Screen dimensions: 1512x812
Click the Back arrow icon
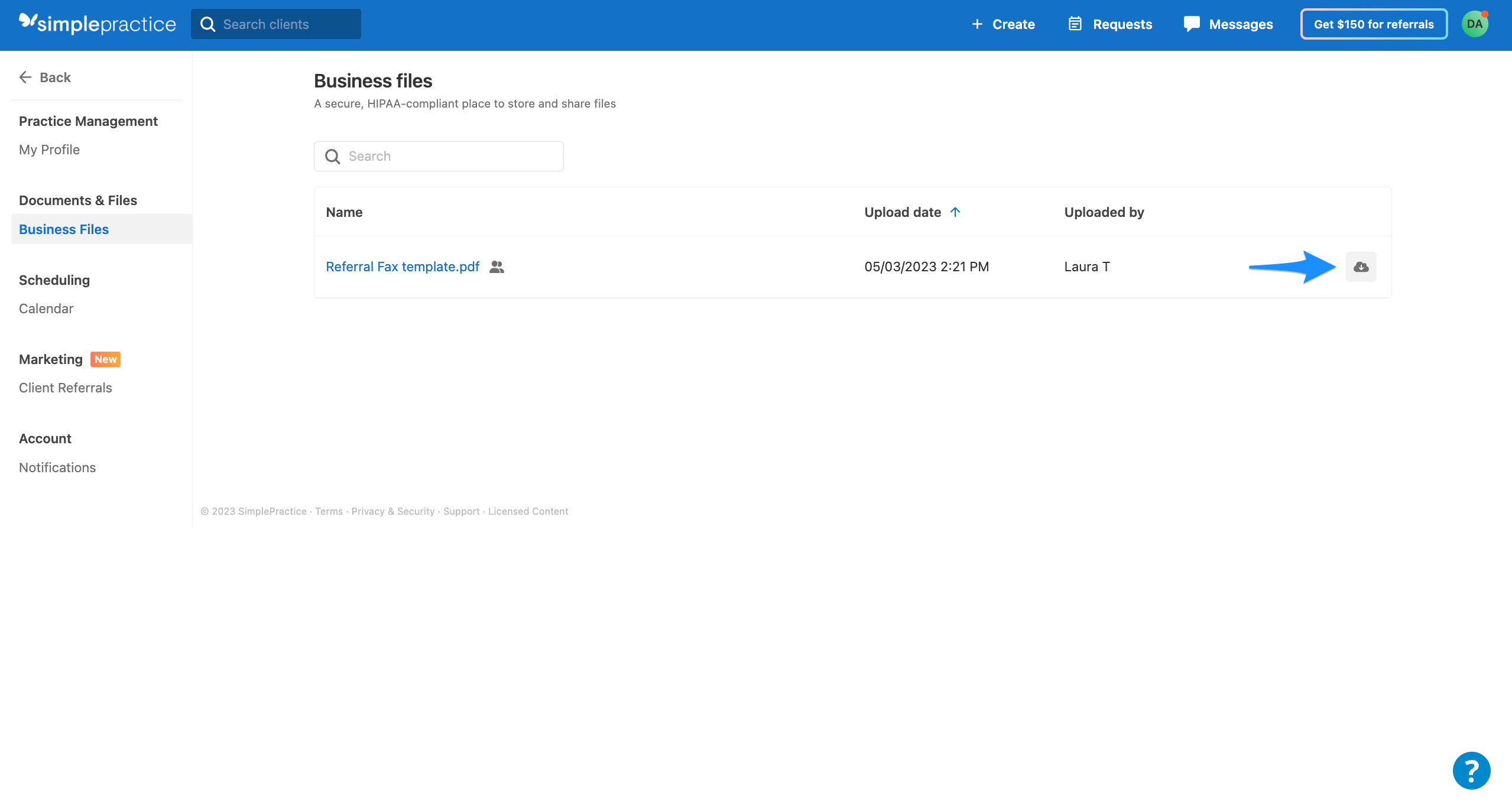click(25, 77)
